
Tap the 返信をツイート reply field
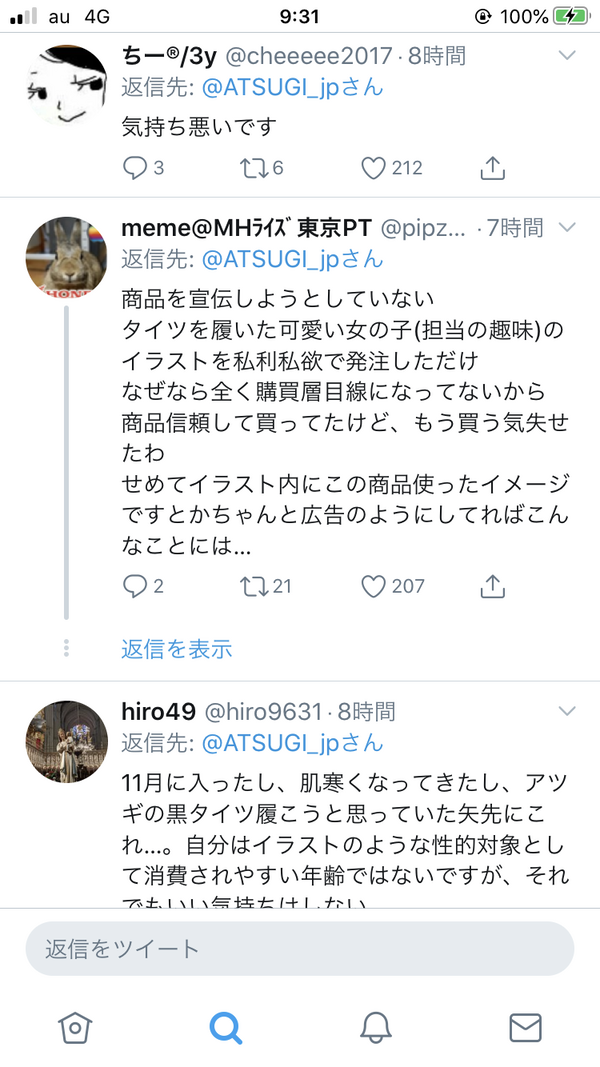[300, 949]
